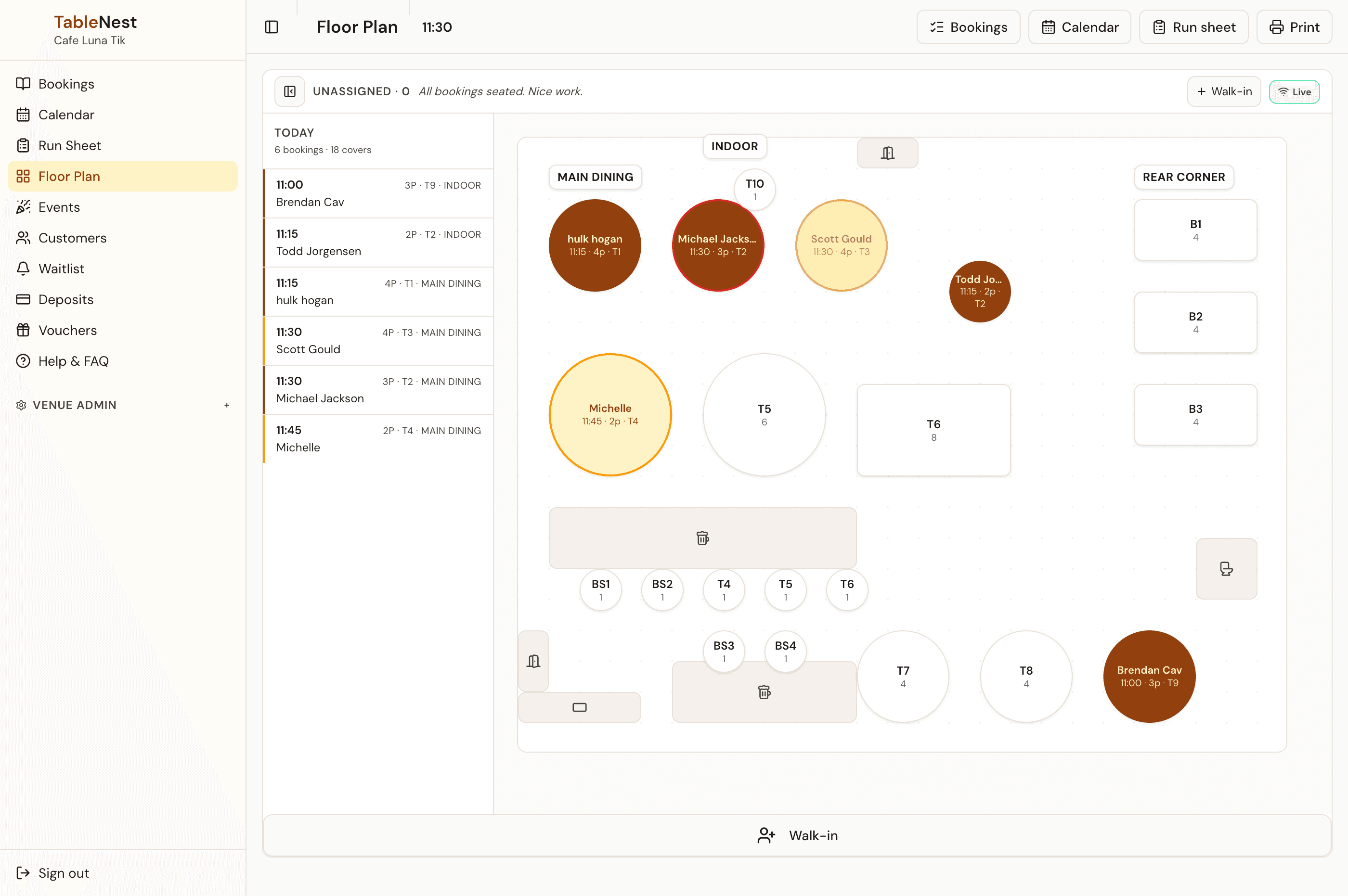Select empty round table T5 seating 6
The width and height of the screenshot is (1348, 896).
click(x=765, y=415)
